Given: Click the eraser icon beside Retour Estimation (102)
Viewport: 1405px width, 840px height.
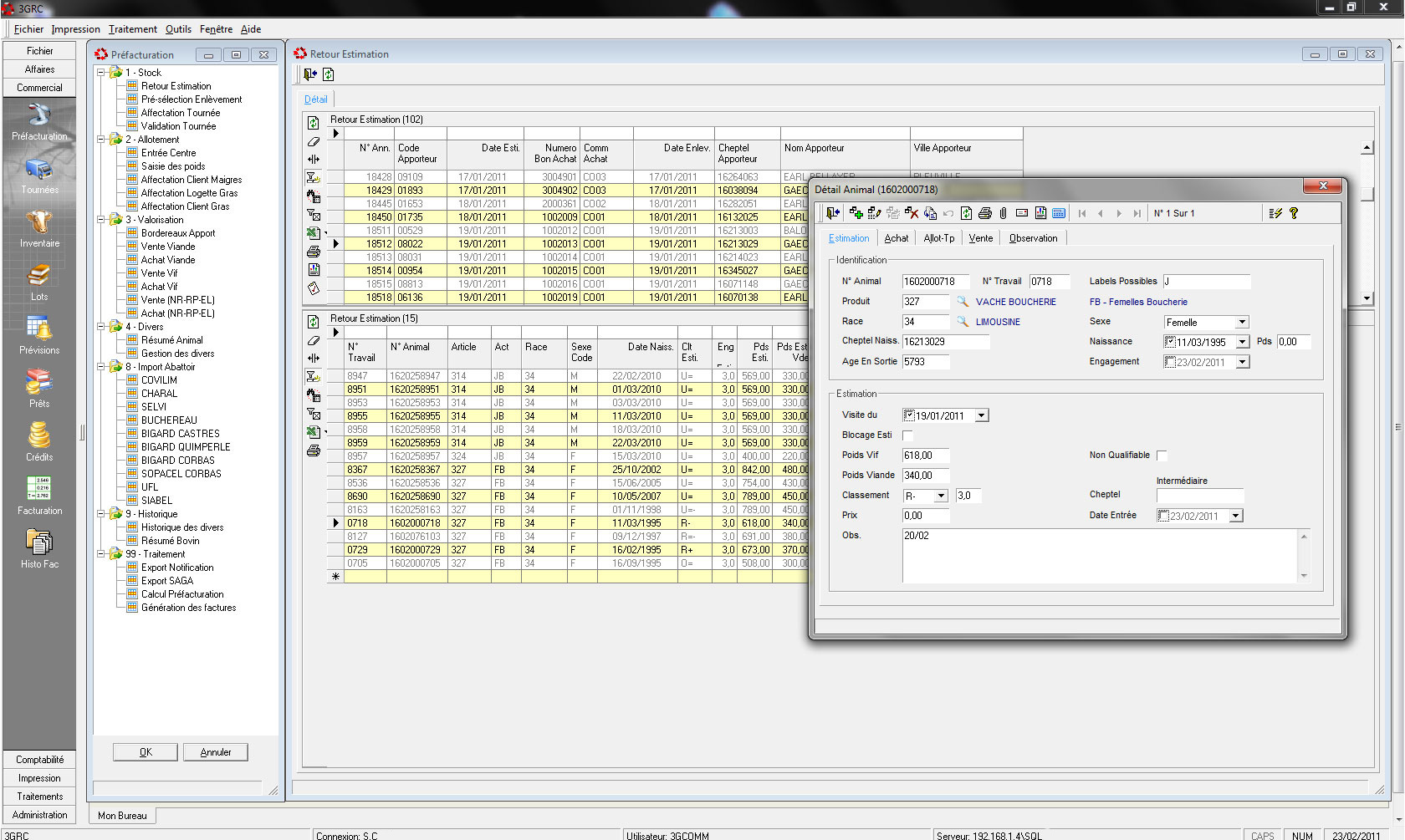Looking at the screenshot, I should [x=314, y=141].
